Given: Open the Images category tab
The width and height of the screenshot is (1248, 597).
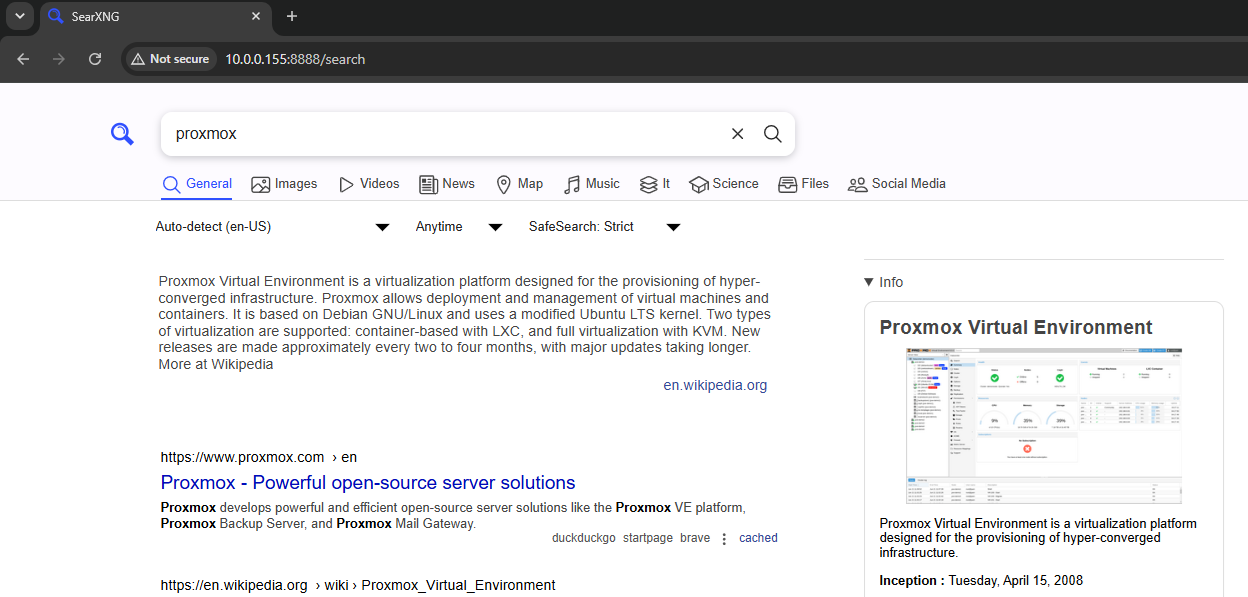Looking at the screenshot, I should [284, 184].
